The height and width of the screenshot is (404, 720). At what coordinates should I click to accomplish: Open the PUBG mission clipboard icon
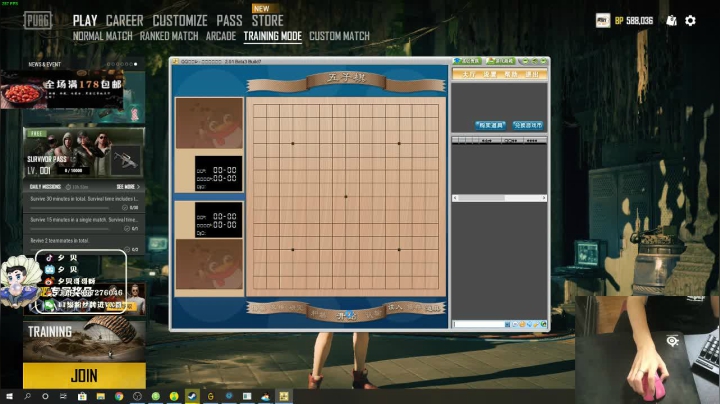[671, 21]
